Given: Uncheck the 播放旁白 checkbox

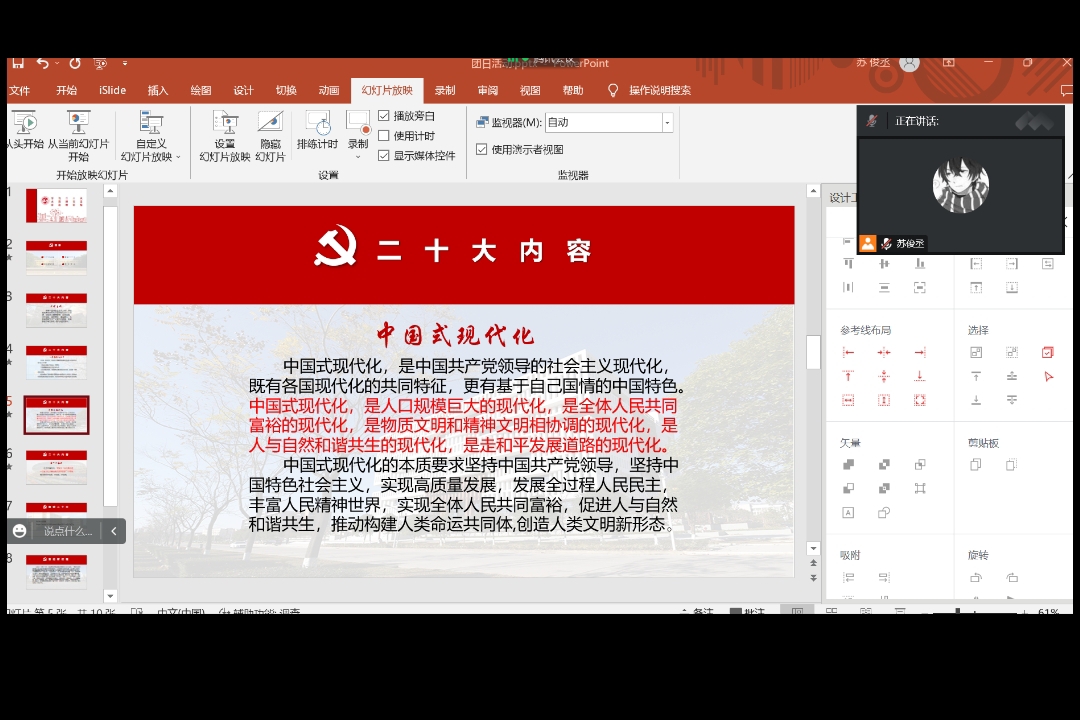Looking at the screenshot, I should 384,116.
